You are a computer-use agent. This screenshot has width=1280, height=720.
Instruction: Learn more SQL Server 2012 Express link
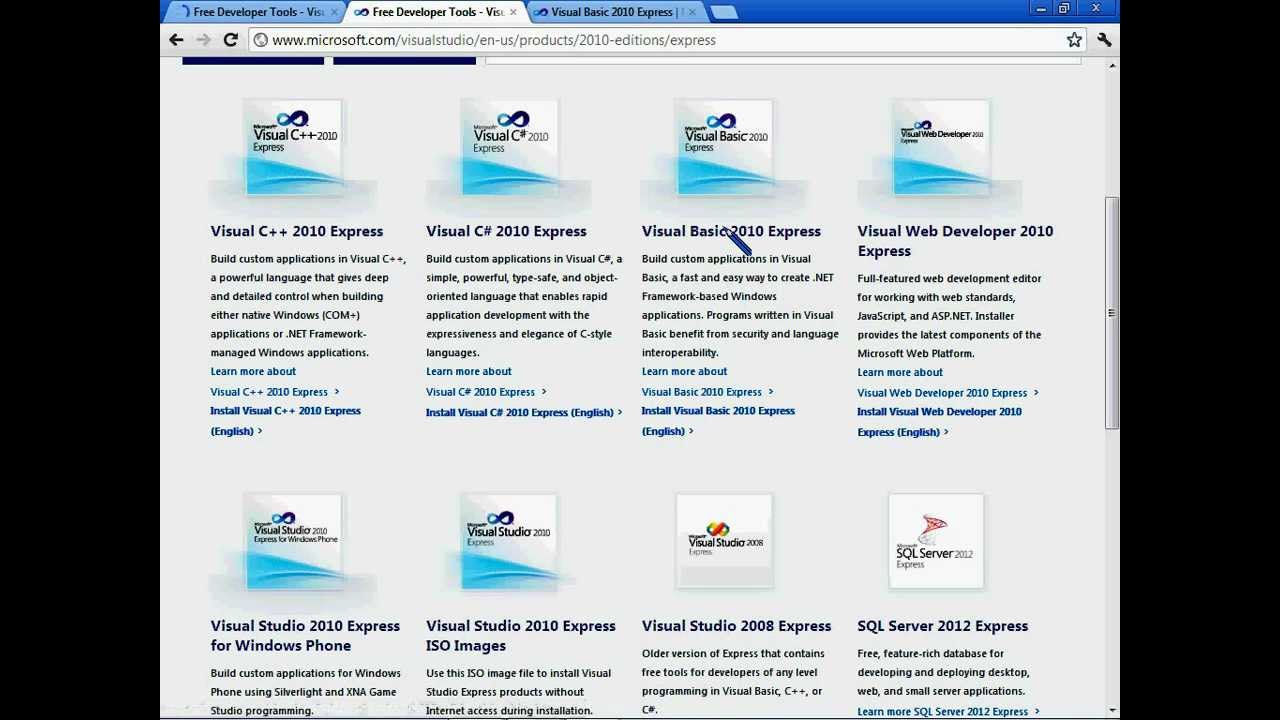[948, 711]
